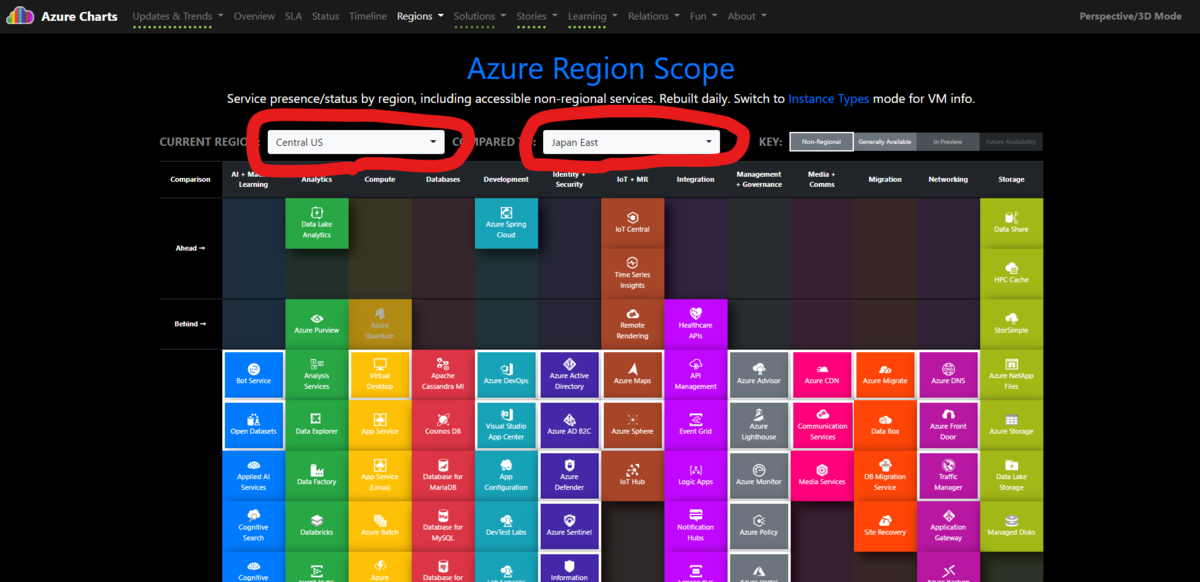Expand the Fun menu
This screenshot has width=1200, height=582.
pyautogui.click(x=704, y=16)
